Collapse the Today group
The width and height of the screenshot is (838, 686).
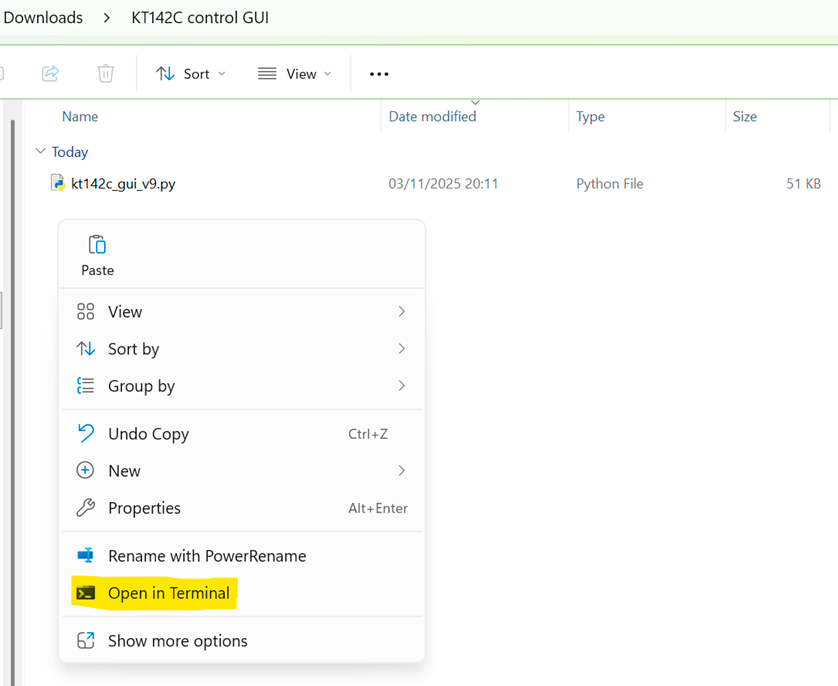click(40, 152)
